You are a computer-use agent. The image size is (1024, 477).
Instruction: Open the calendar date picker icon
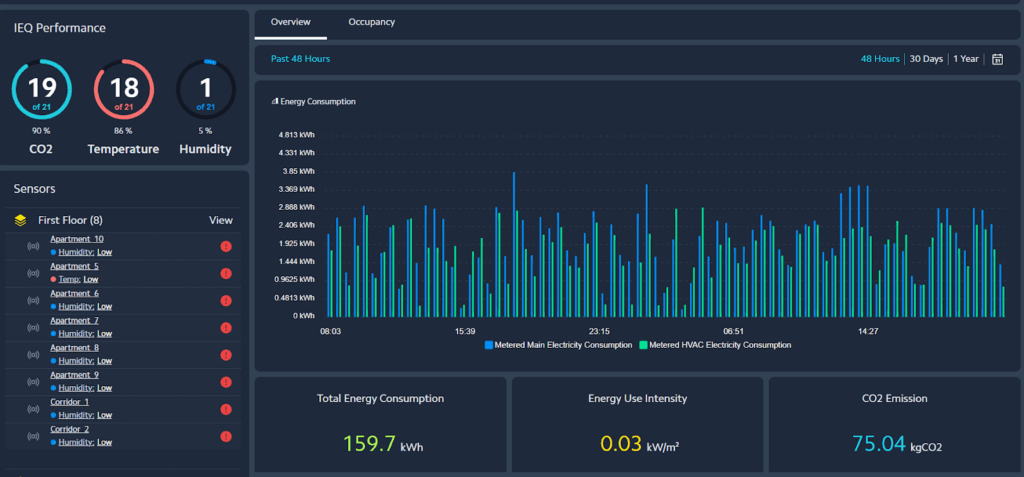point(997,59)
